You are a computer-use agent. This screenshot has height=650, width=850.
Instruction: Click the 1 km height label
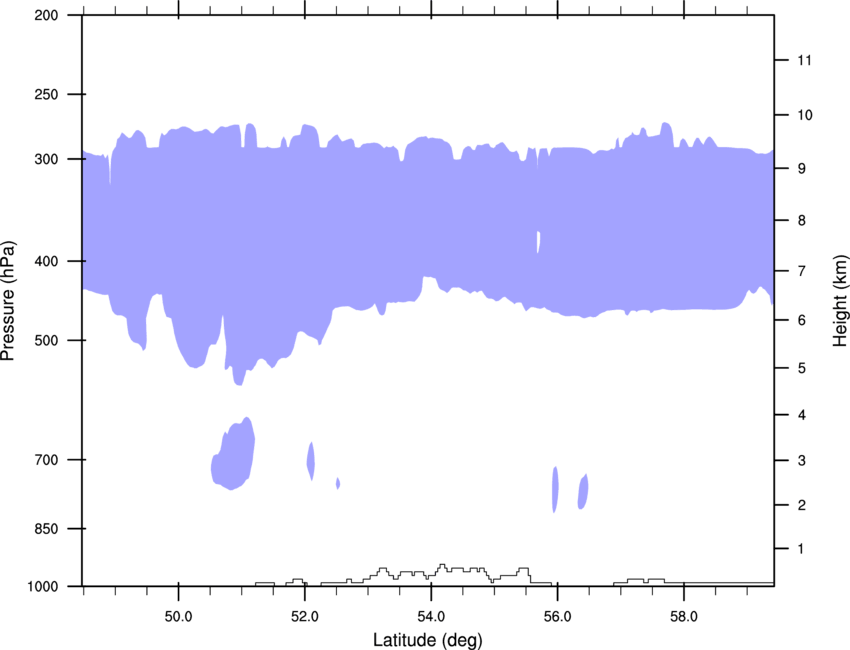(801, 549)
